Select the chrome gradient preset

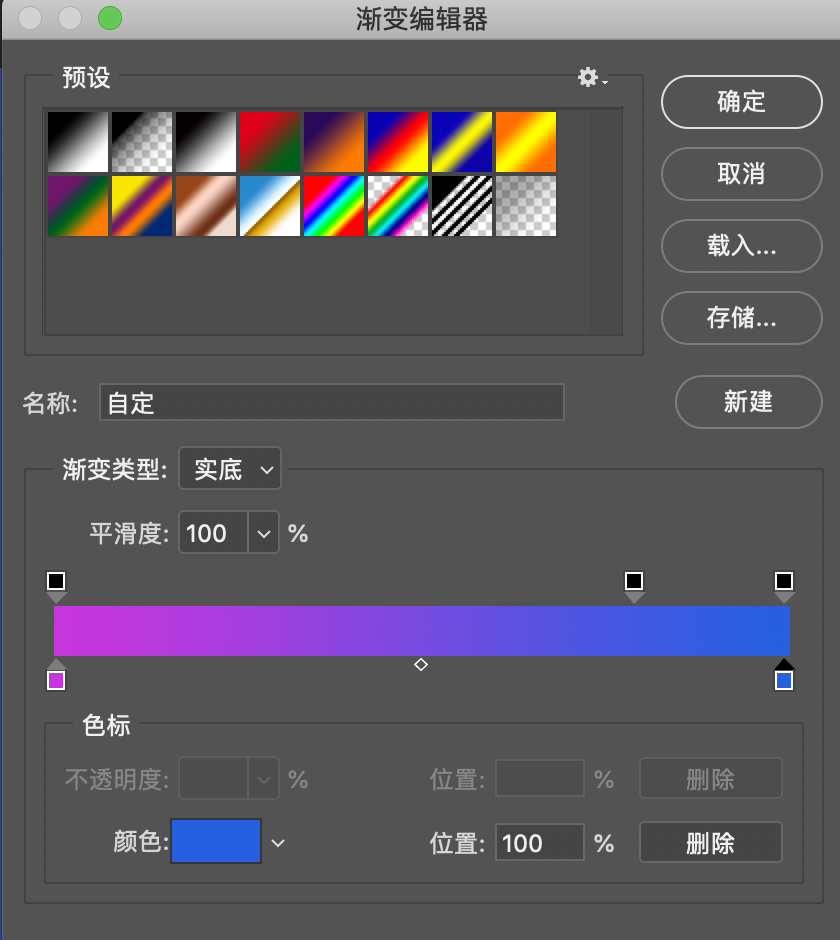click(270, 206)
